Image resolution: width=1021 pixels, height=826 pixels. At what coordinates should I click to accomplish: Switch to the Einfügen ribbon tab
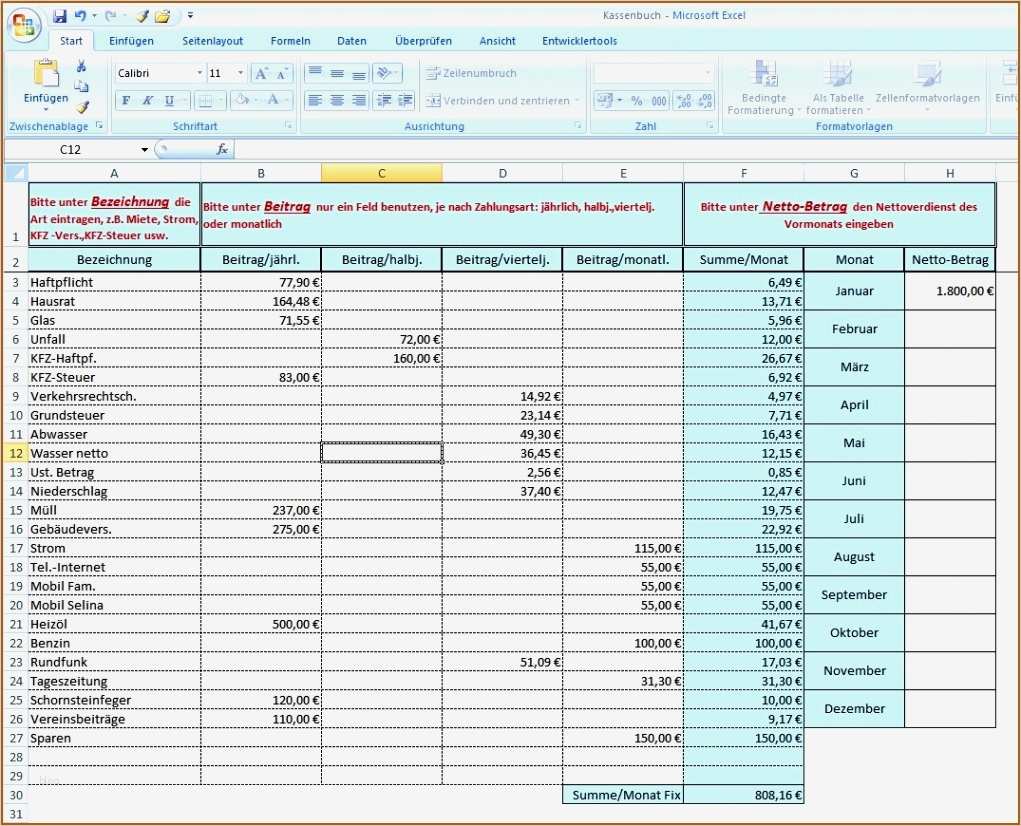[131, 41]
